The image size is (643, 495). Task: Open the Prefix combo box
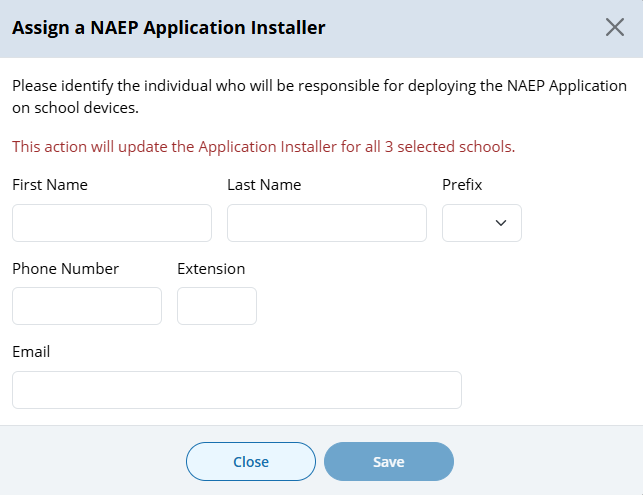coord(481,223)
